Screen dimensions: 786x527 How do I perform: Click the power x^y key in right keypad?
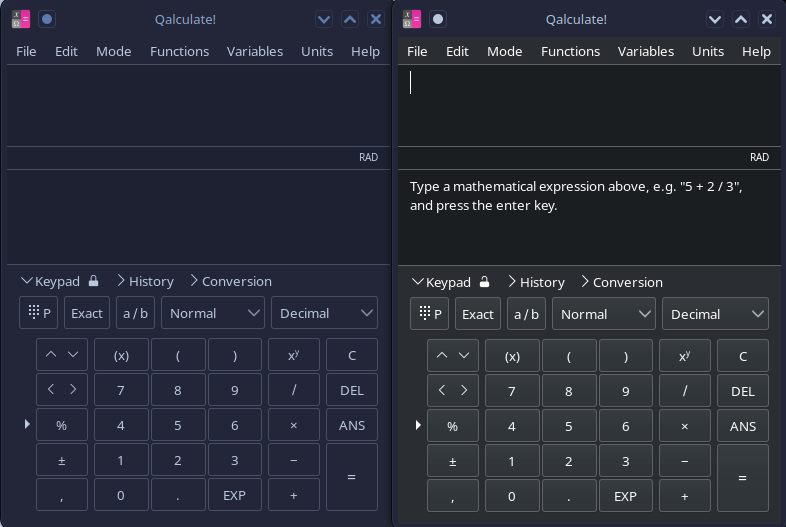685,356
